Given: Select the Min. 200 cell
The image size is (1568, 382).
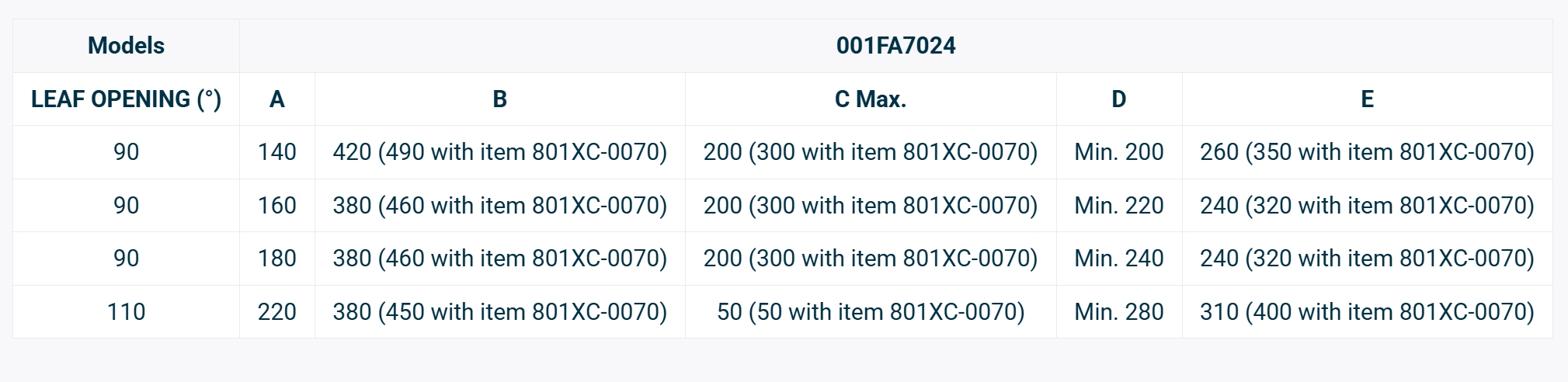Looking at the screenshot, I should (1118, 152).
